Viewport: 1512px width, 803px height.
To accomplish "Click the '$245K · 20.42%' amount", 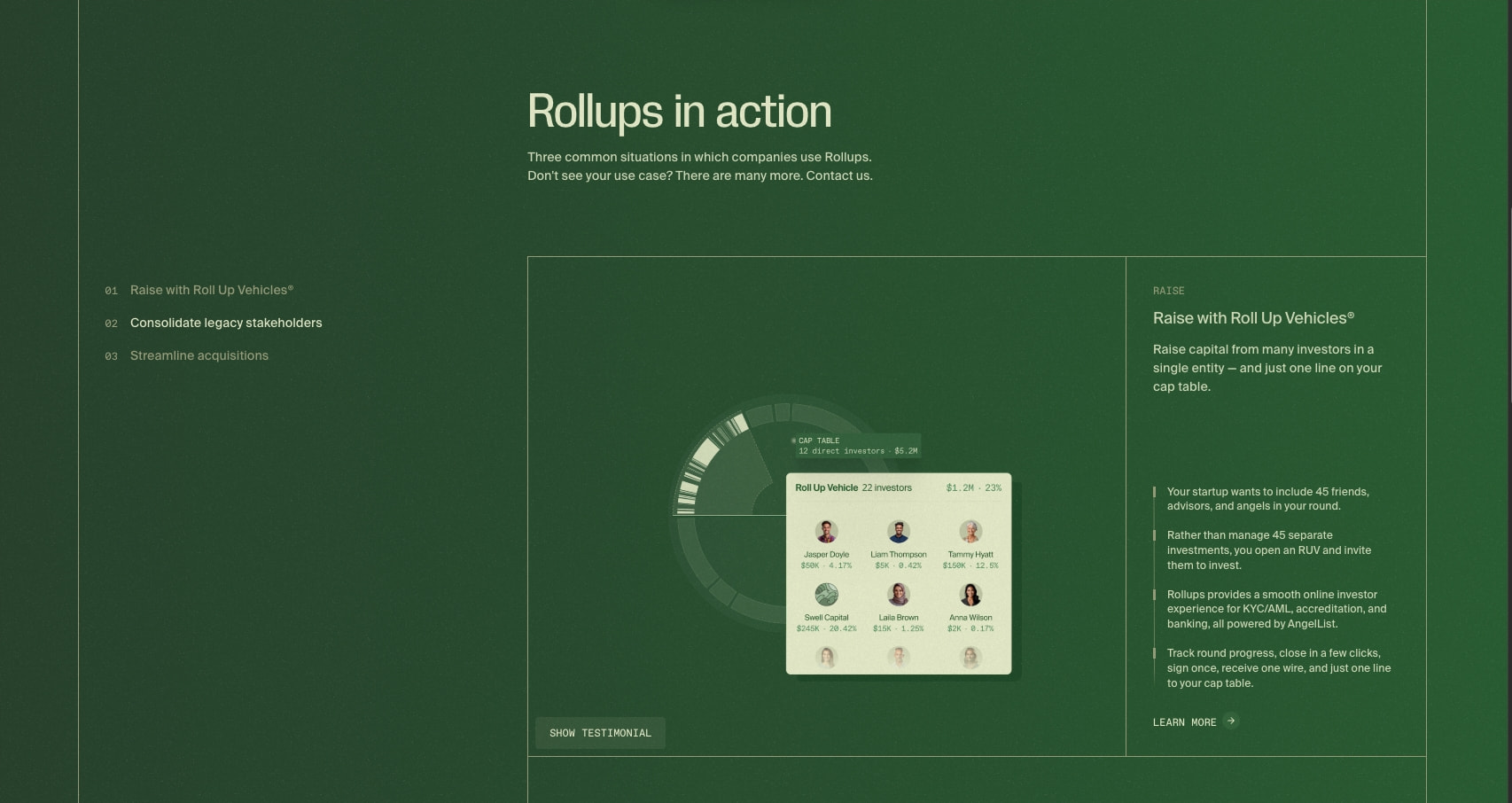I will pos(826,628).
